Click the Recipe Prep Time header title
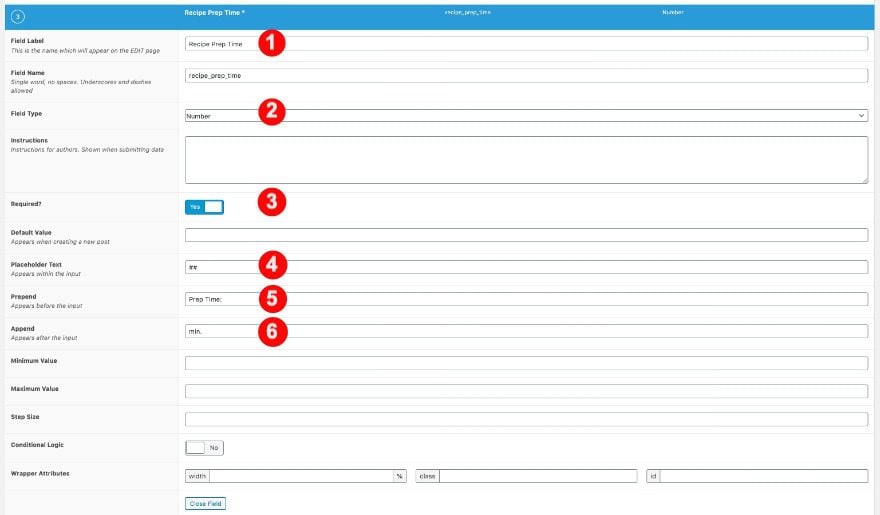The image size is (880, 515). coord(214,12)
